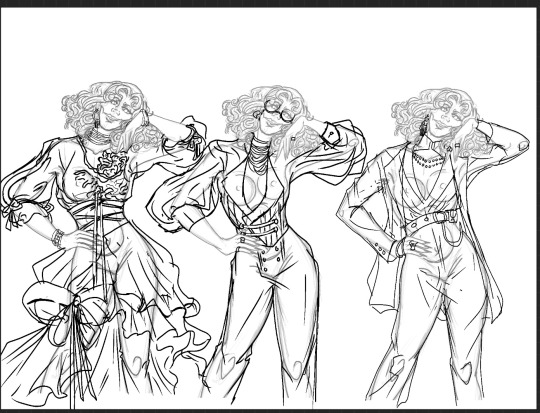540x413 pixels.
Task: Click the ruffled flower brooch on the left figure's chest
Action: click(112, 164)
